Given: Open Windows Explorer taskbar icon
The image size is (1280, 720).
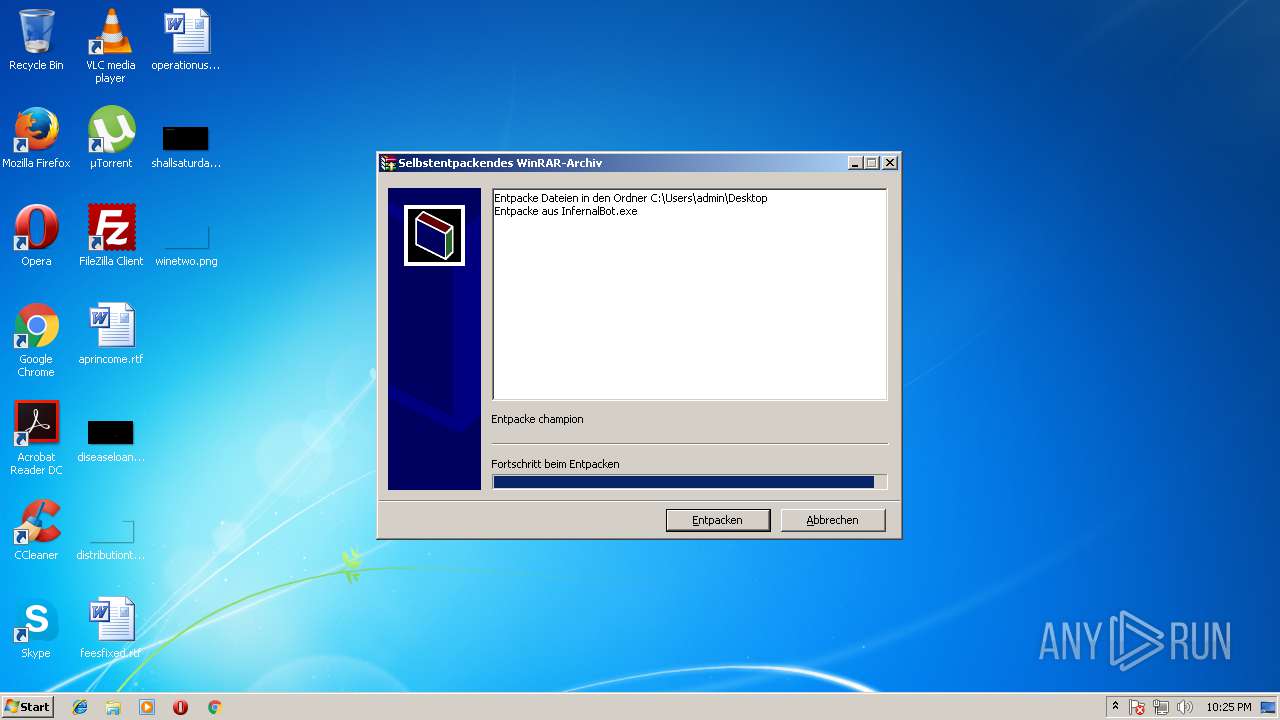Looking at the screenshot, I should coord(113,707).
